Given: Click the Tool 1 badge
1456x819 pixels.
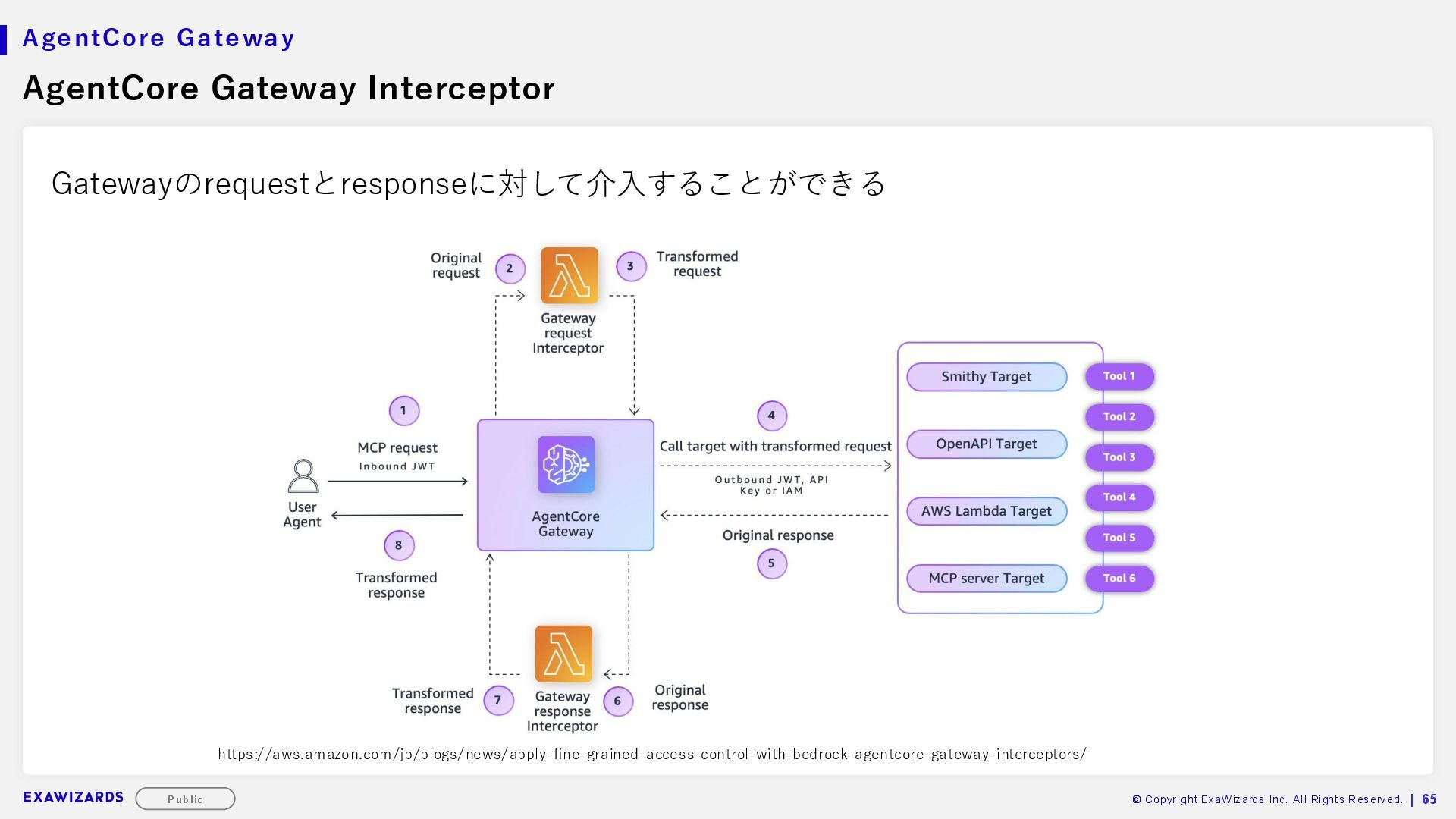Looking at the screenshot, I should coord(1119,376).
